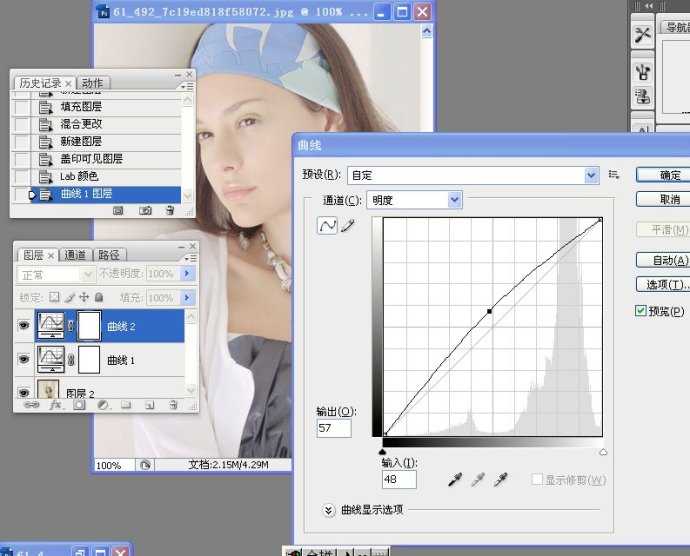Open the 通道(C) channel dropdown
This screenshot has height=556, width=690.
(455, 200)
